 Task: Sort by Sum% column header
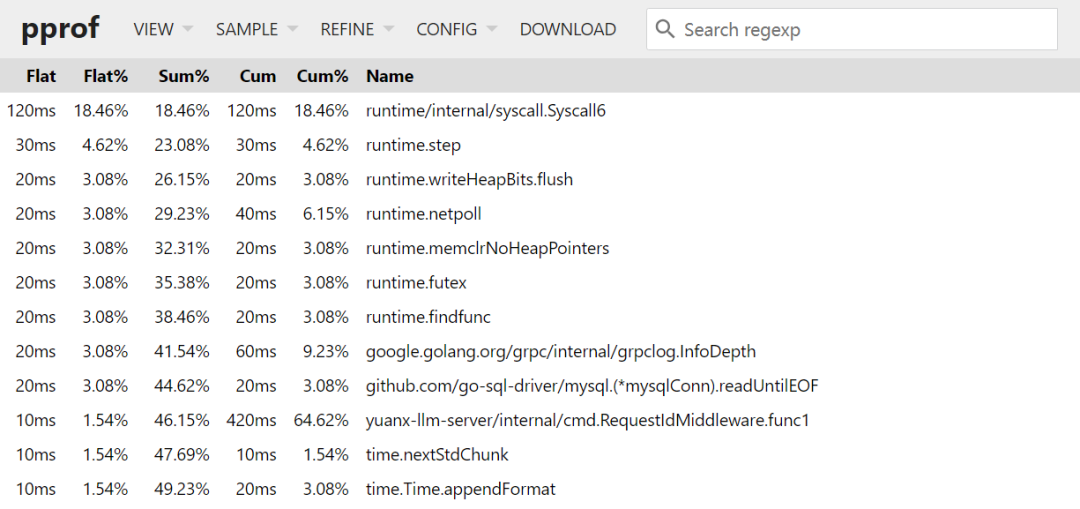point(183,76)
